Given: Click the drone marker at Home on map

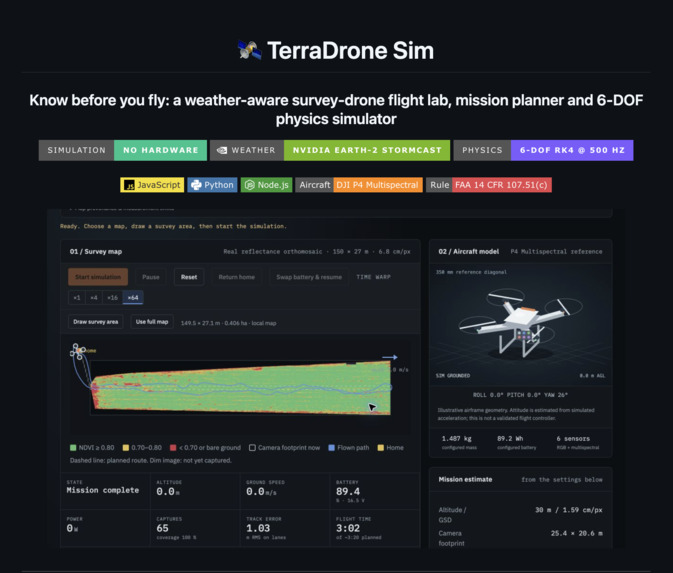Looking at the screenshot, I should tap(78, 351).
